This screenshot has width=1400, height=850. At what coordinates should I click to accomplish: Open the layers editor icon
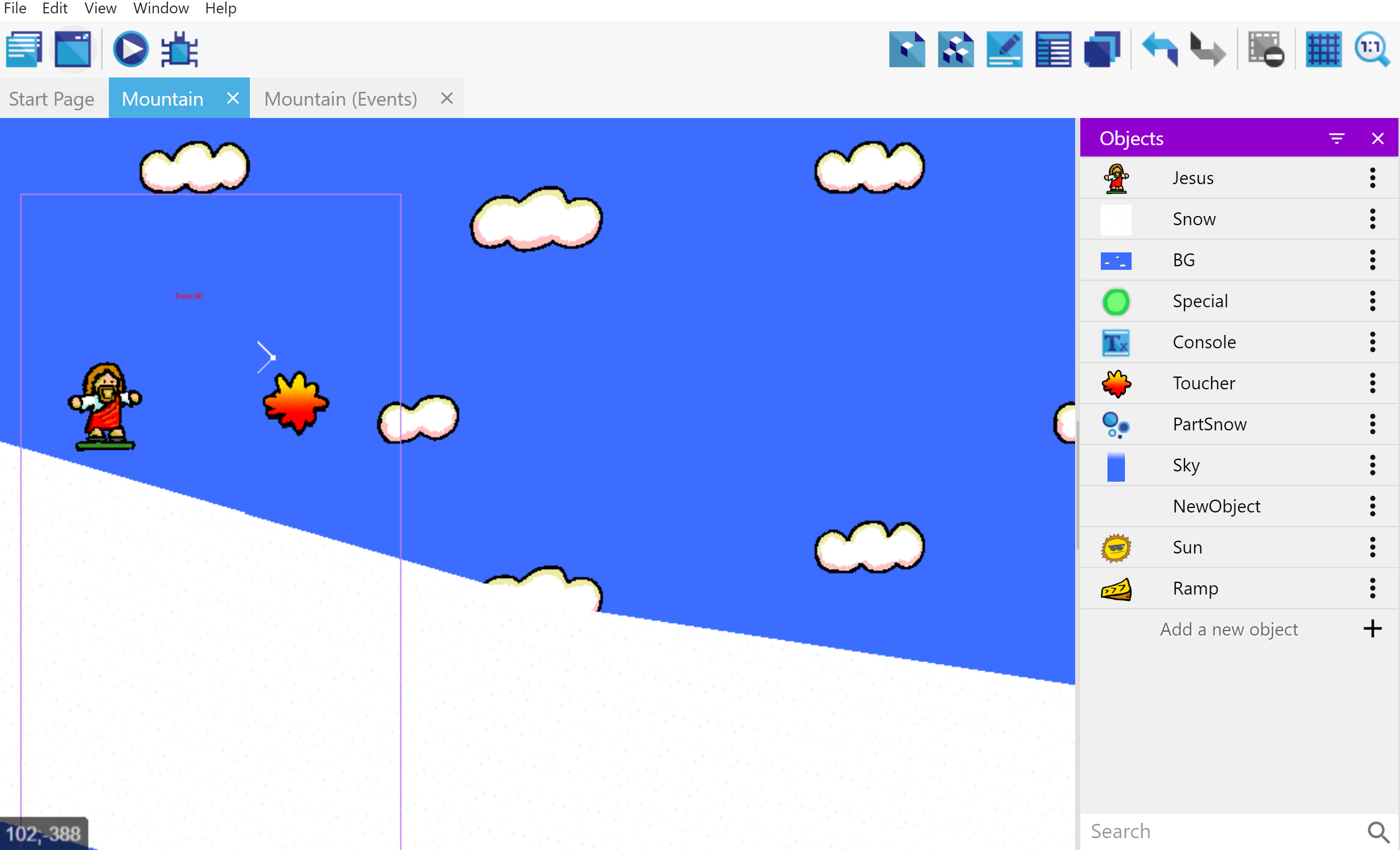1102,49
